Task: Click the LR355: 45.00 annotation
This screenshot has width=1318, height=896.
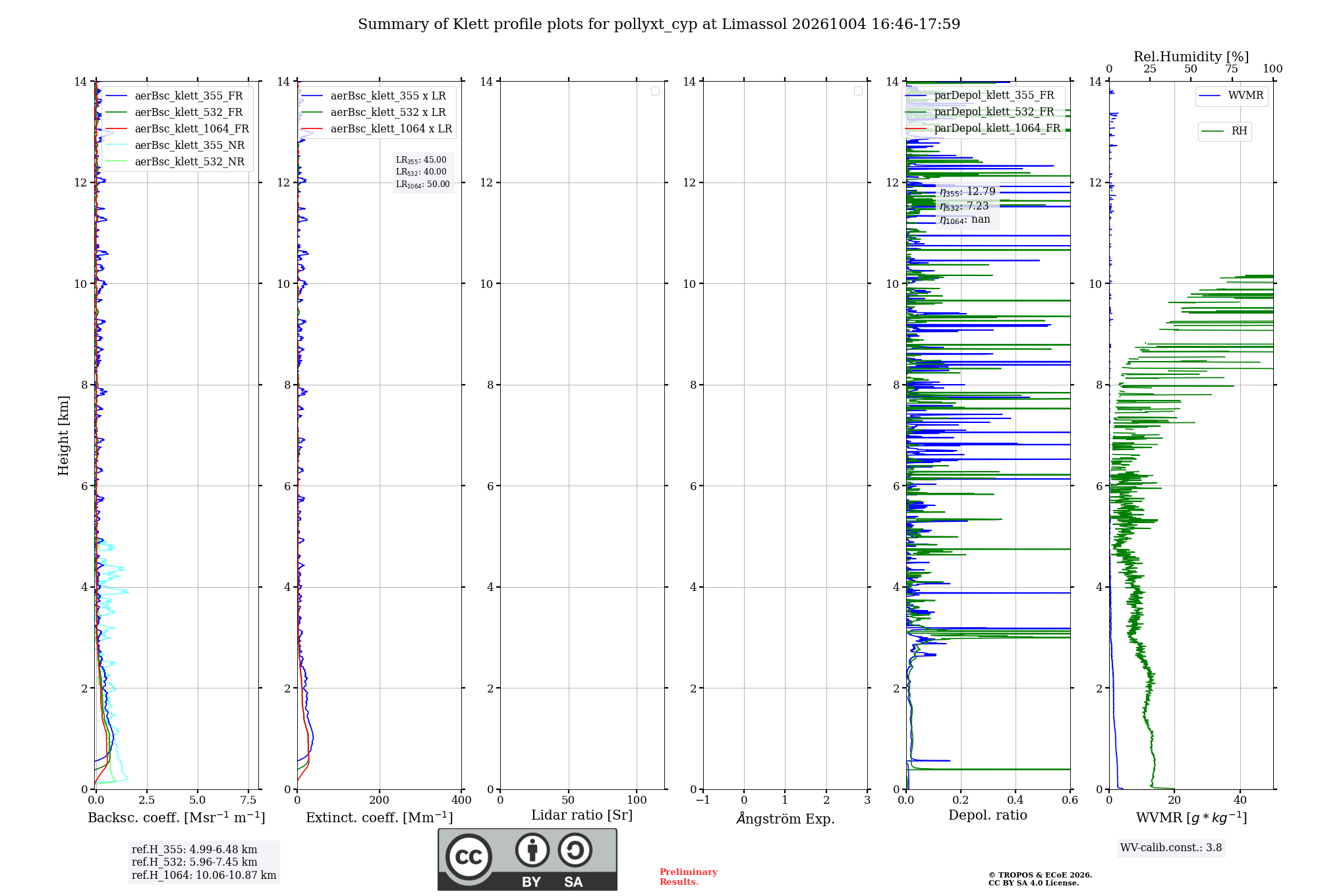Action: 421,160
